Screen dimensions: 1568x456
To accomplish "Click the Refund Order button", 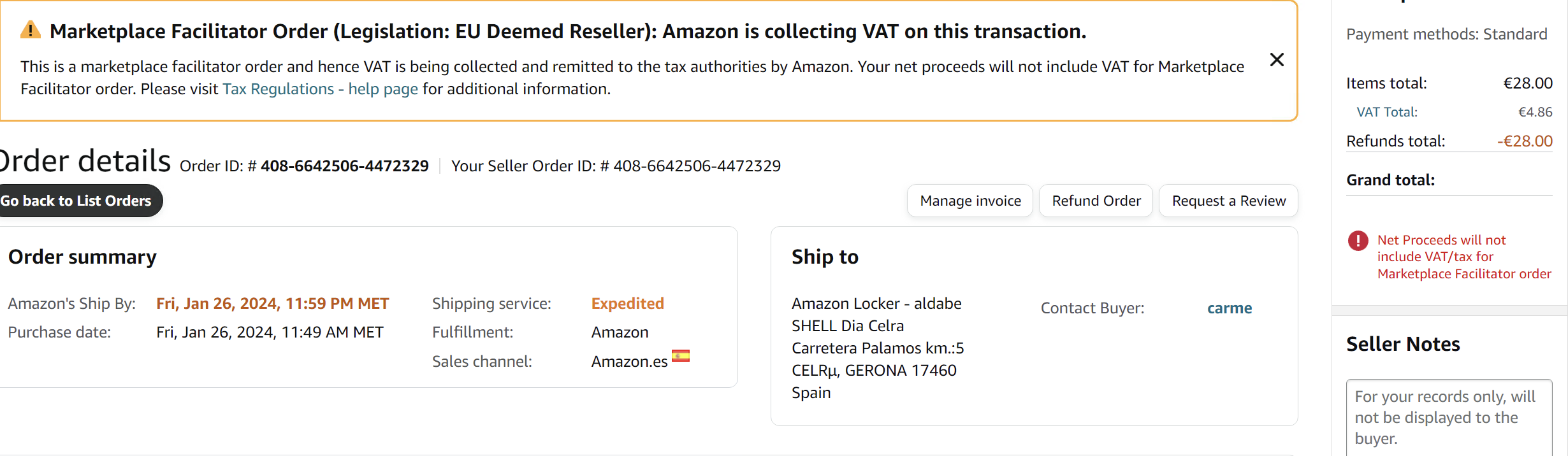I will coord(1096,201).
